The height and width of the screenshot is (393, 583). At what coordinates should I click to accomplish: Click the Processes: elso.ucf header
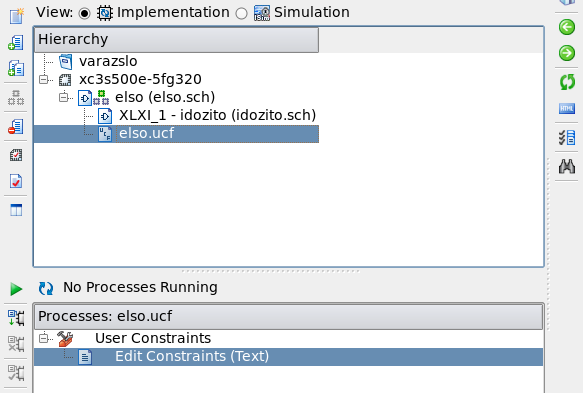click(x=289, y=316)
